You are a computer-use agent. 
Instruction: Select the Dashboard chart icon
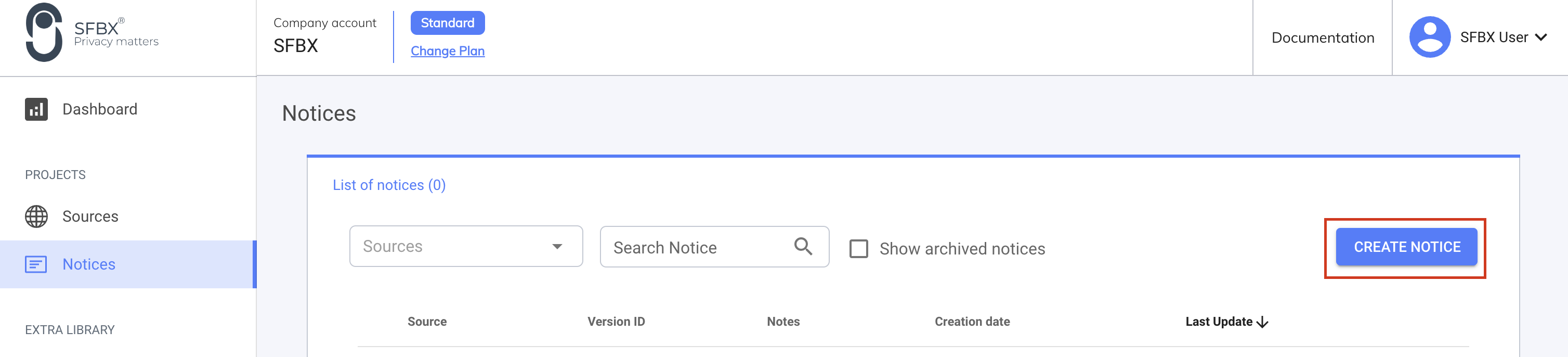(x=36, y=109)
